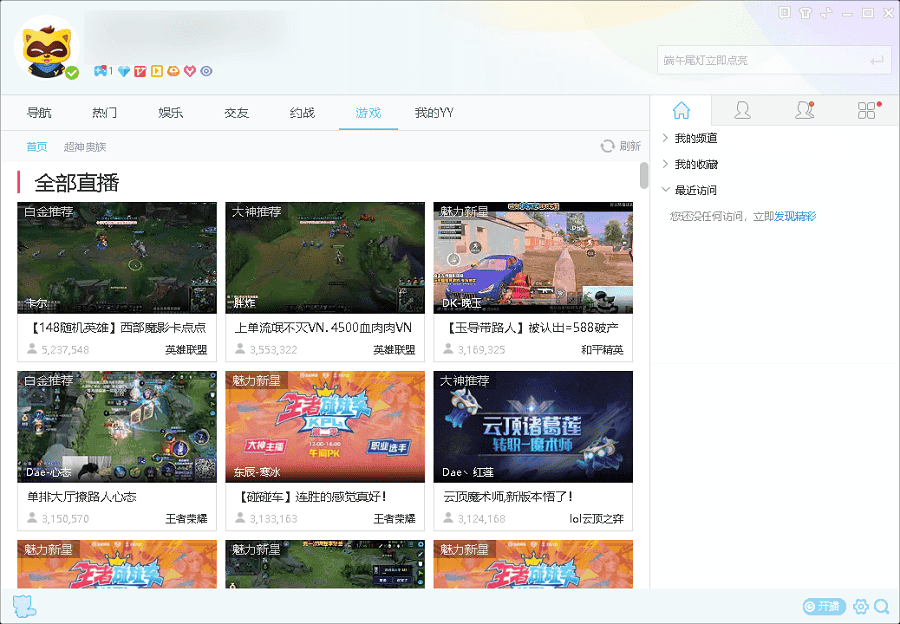Click the green online status check badge
Image resolution: width=900 pixels, height=624 pixels.
72,73
